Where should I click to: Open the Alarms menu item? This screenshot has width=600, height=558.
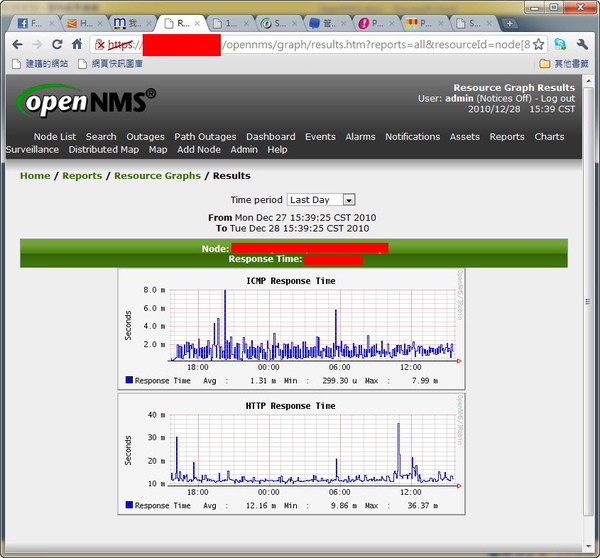(x=360, y=137)
